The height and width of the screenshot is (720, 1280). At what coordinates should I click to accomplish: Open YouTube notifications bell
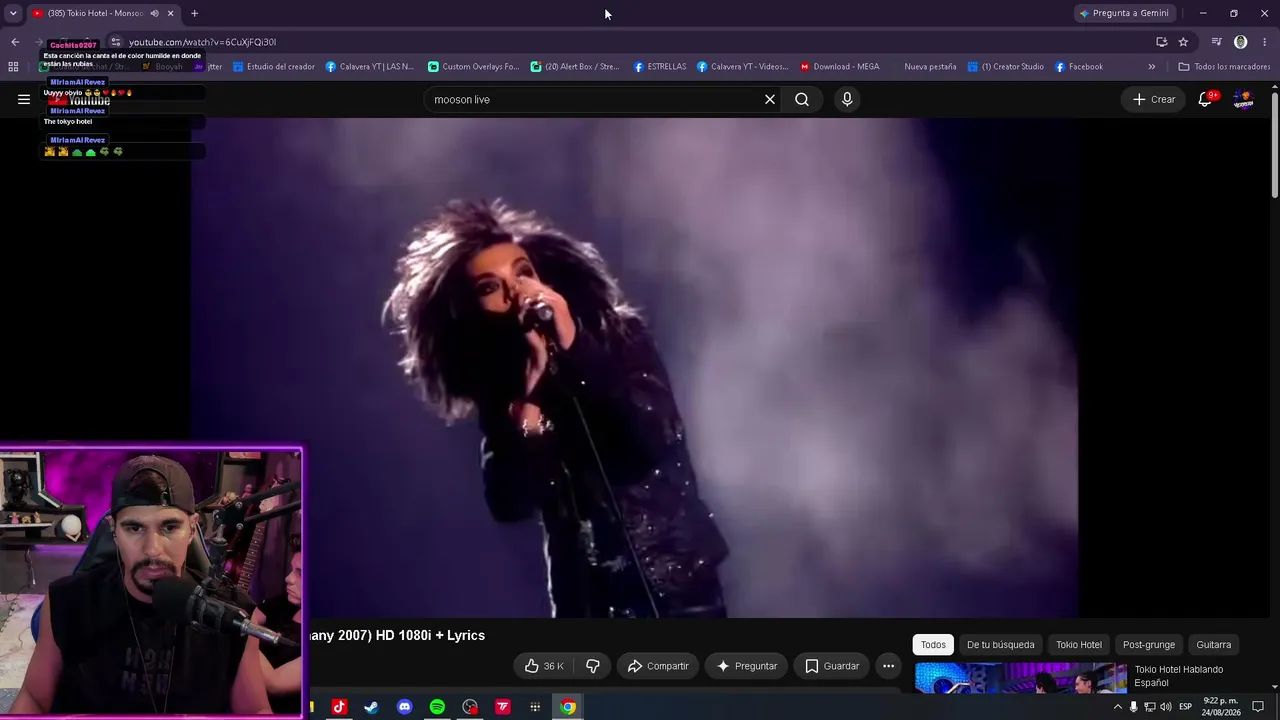pos(1206,99)
